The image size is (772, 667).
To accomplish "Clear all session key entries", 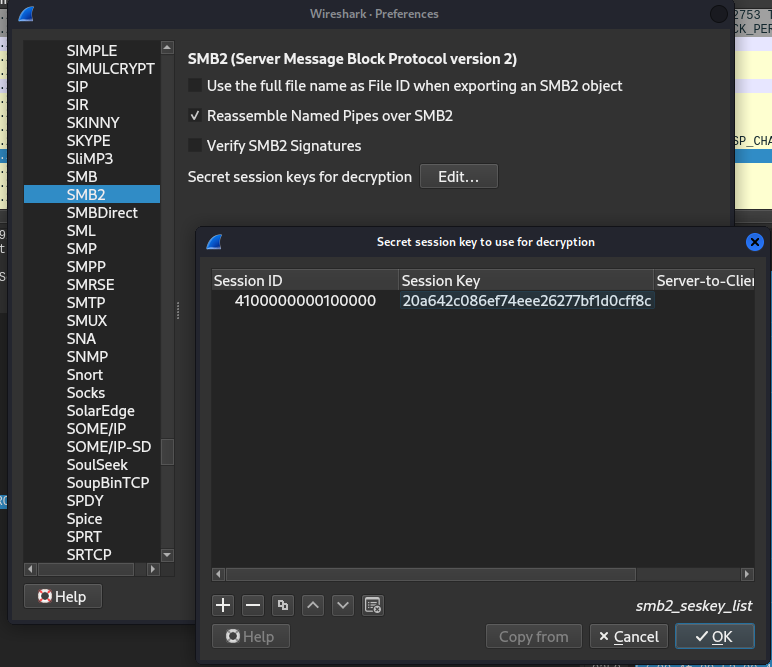I will [x=373, y=605].
